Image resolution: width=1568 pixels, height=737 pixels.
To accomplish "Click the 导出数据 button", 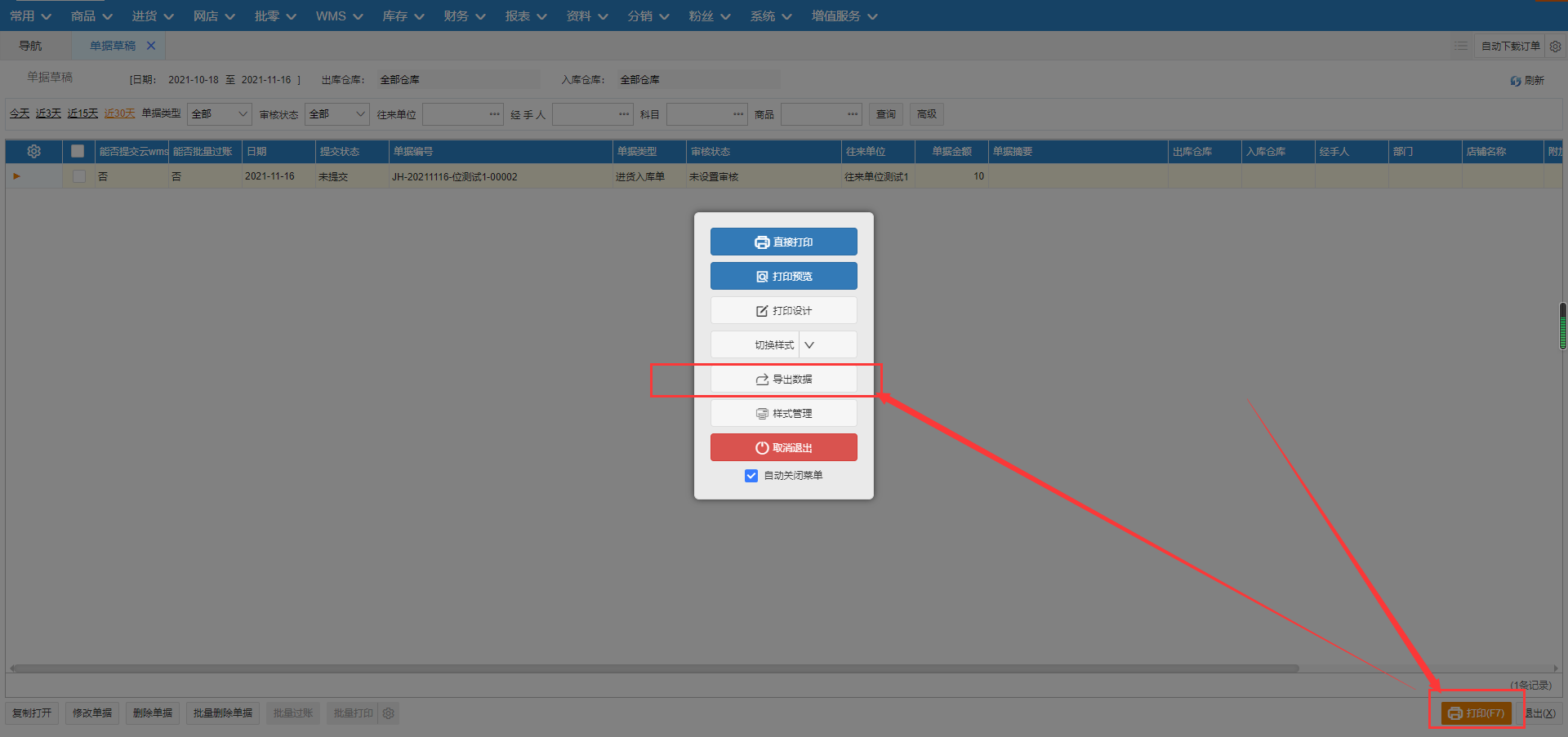I will coord(784,379).
